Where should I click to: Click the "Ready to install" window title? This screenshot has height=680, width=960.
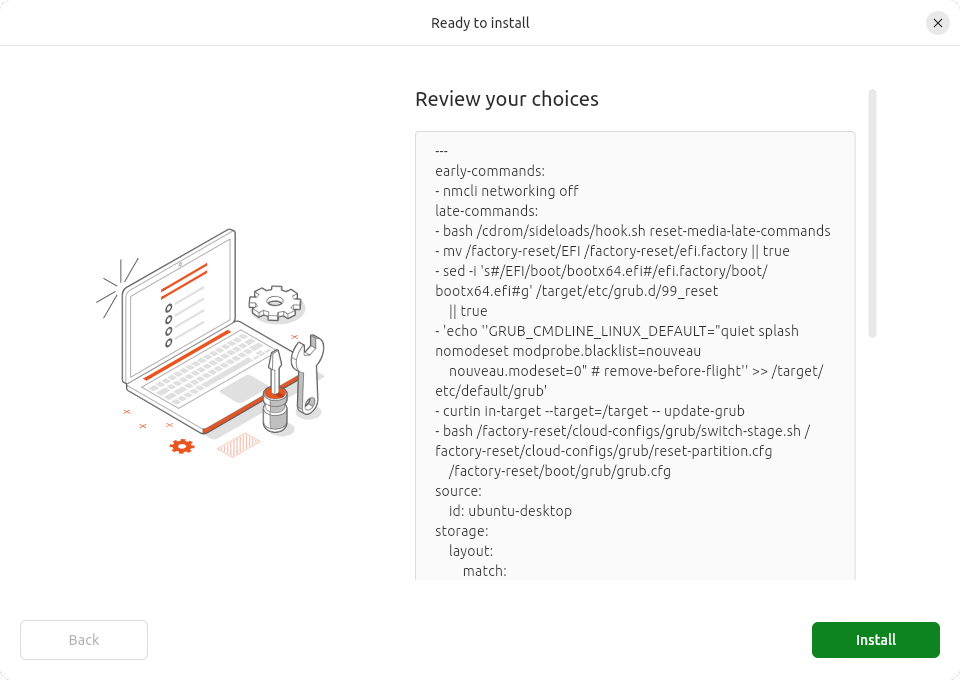480,23
